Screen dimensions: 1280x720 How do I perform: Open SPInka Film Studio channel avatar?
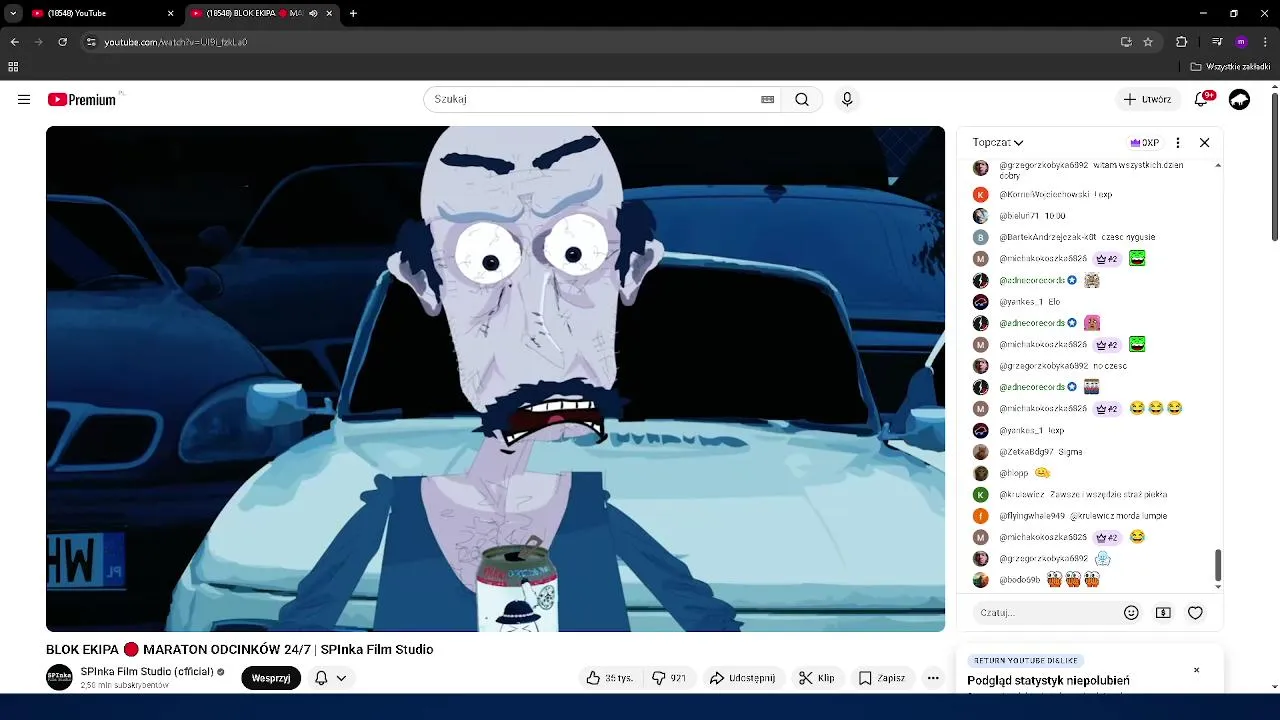point(59,677)
